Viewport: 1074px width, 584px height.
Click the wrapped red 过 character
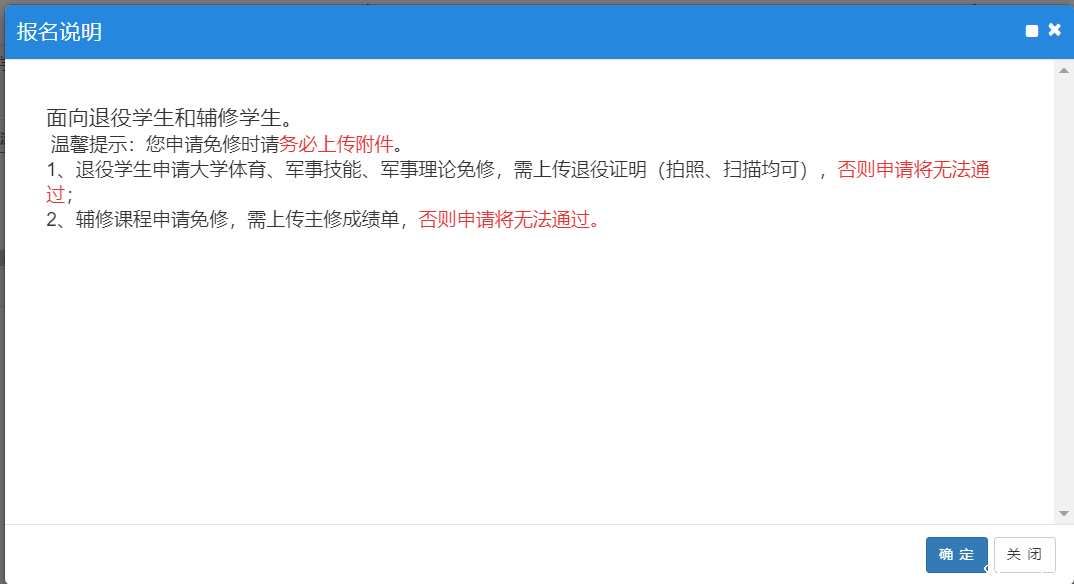[x=56, y=195]
